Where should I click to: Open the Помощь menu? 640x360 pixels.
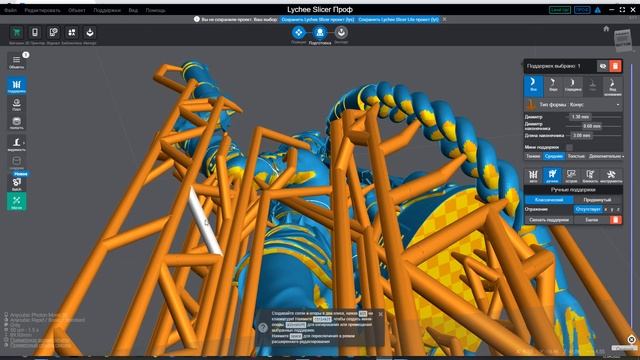[156, 10]
